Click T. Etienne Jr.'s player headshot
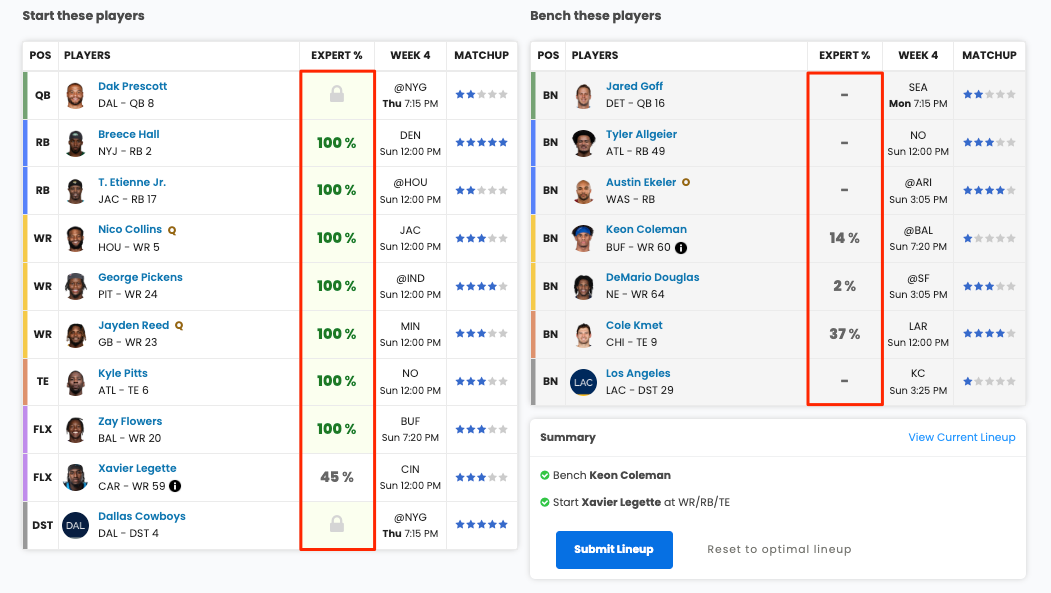 [76, 190]
